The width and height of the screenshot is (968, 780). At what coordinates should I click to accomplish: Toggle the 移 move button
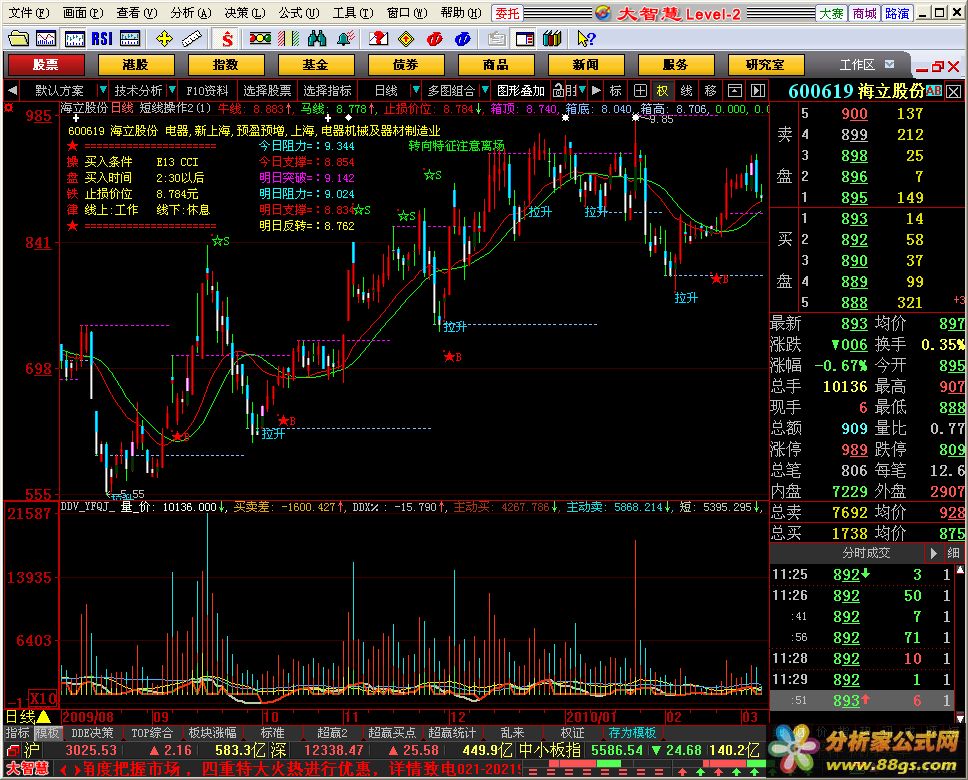point(711,91)
